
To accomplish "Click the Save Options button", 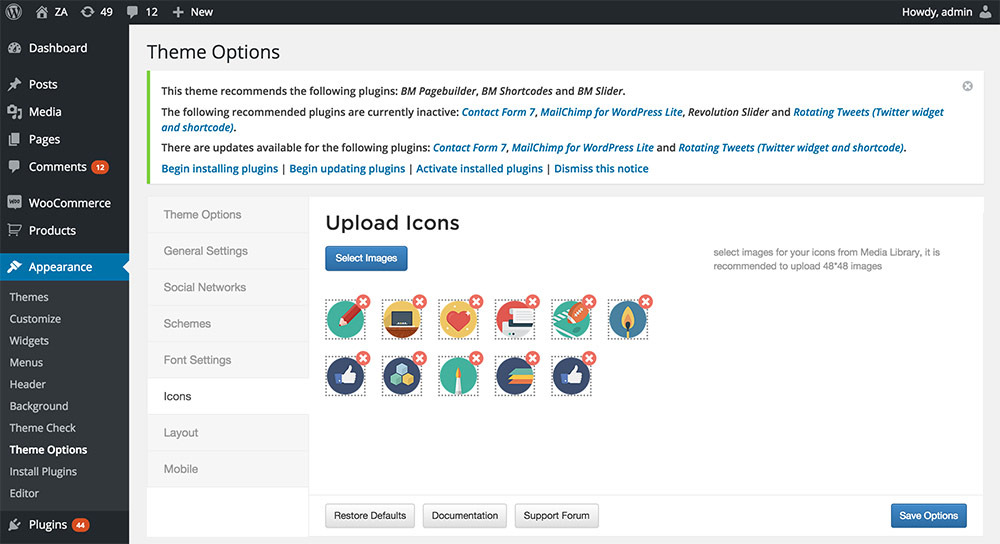I will point(928,516).
